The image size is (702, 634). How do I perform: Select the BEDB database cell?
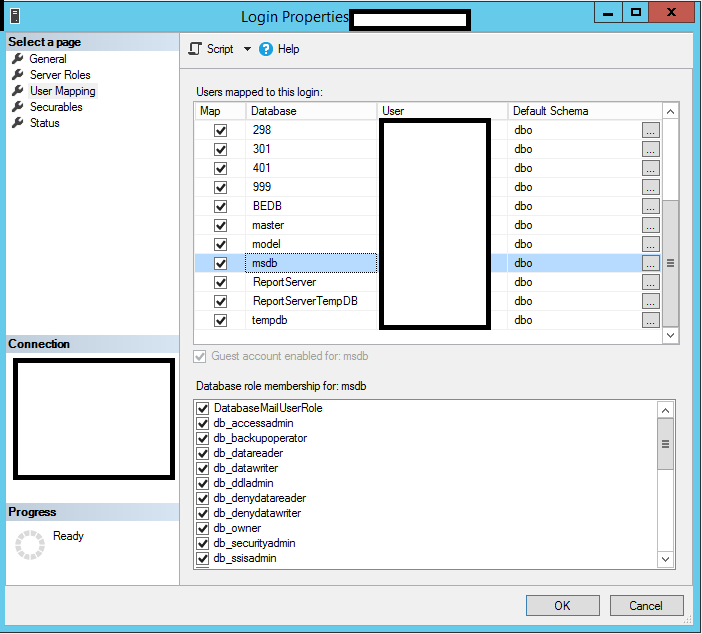coord(312,206)
